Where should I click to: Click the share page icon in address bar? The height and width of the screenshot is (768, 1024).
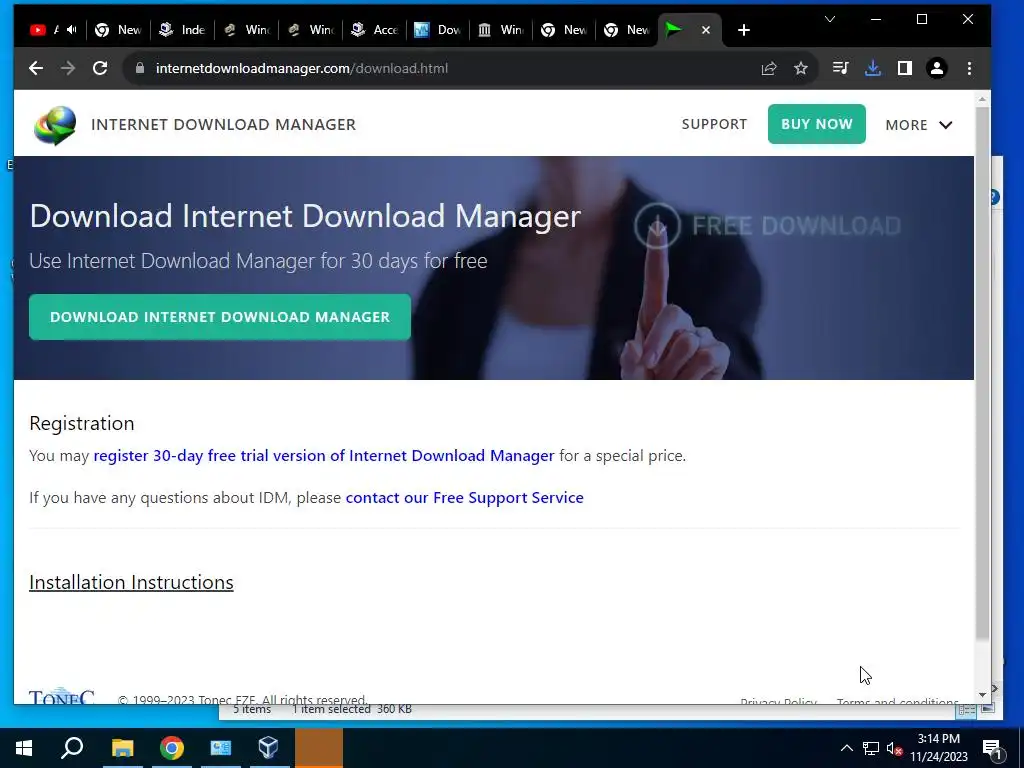pyautogui.click(x=769, y=68)
